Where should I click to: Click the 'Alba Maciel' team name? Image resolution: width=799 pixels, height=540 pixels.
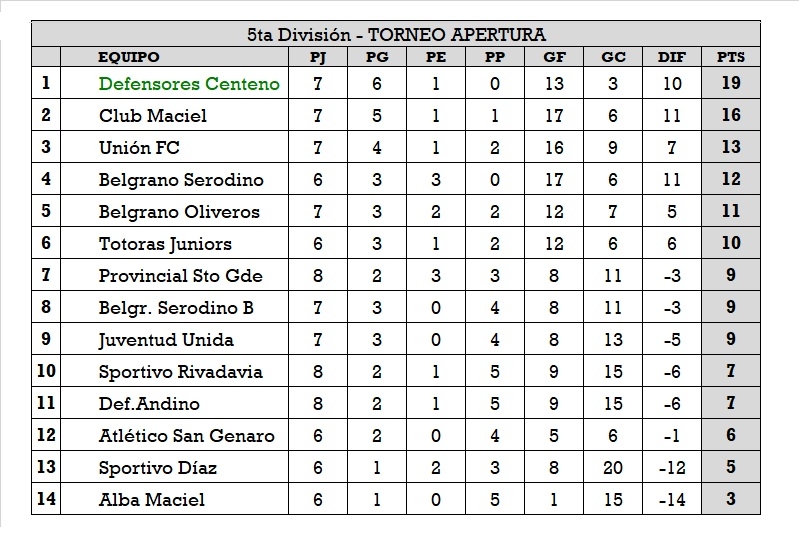(x=152, y=500)
